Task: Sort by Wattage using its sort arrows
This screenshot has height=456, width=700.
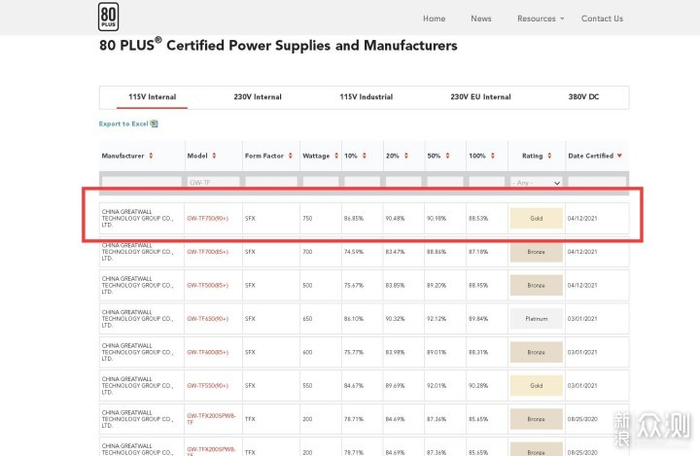Action: [x=336, y=155]
